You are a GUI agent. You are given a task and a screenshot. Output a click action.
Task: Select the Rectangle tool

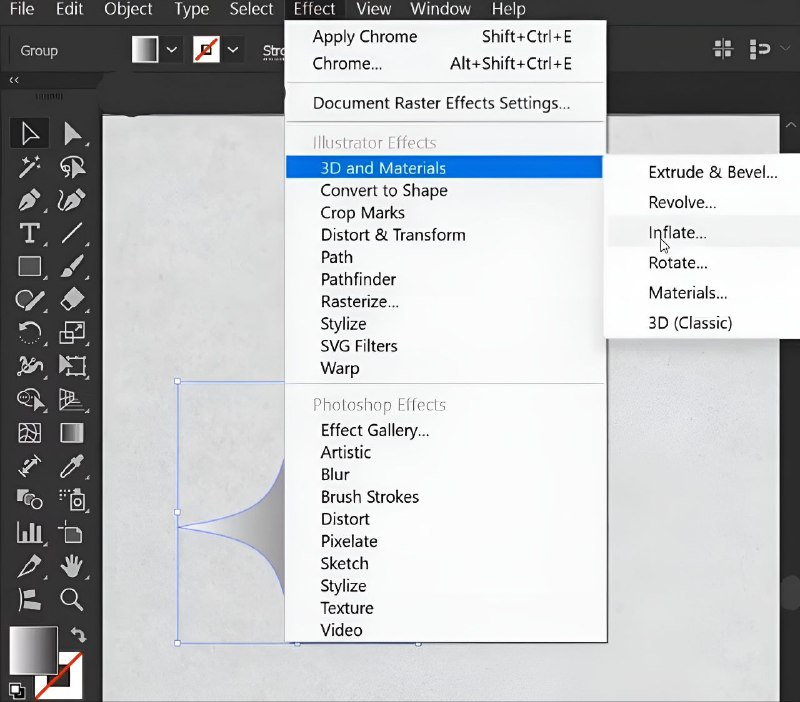coord(30,267)
